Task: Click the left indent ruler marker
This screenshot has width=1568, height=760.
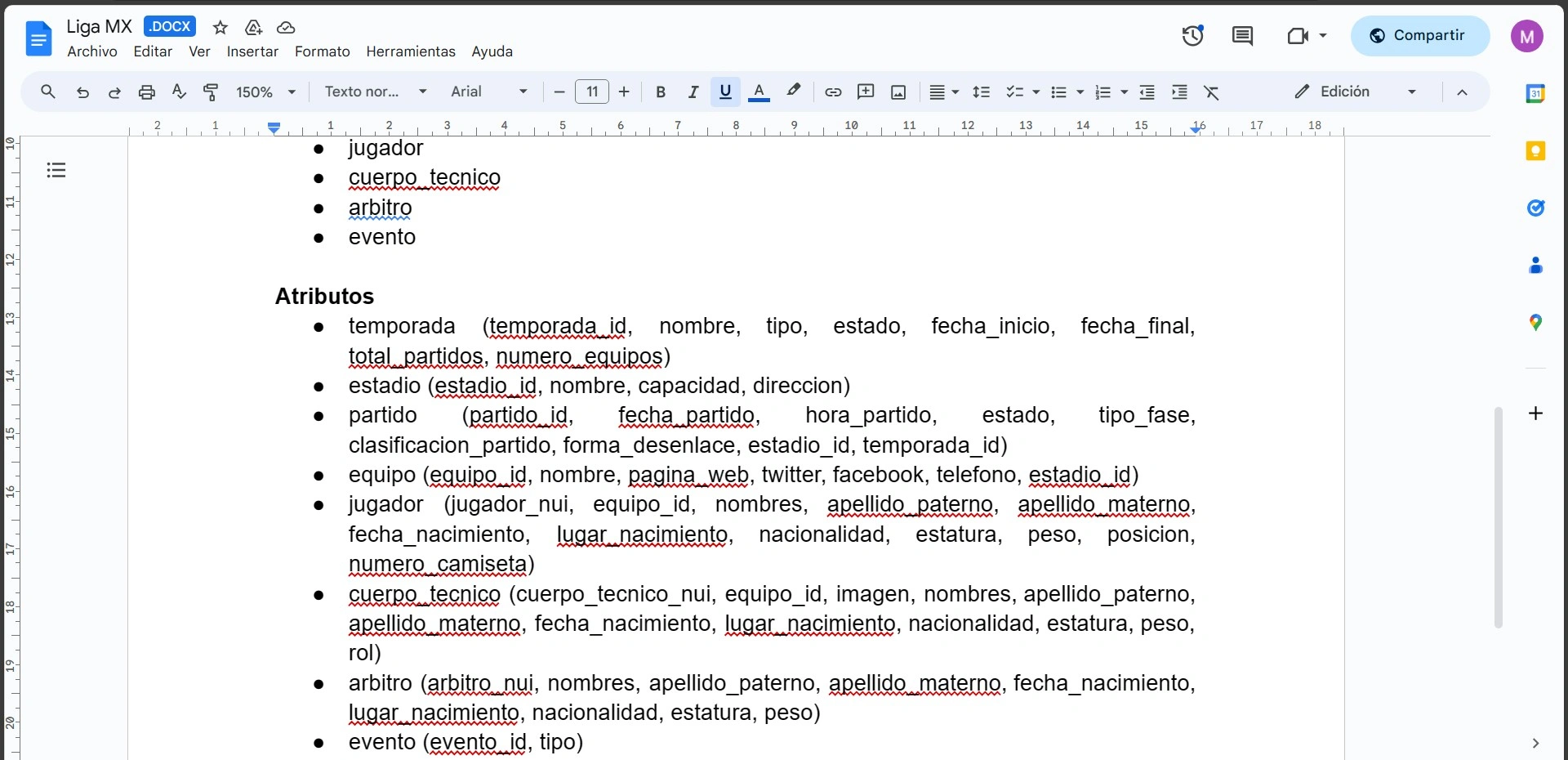Action: click(x=274, y=127)
